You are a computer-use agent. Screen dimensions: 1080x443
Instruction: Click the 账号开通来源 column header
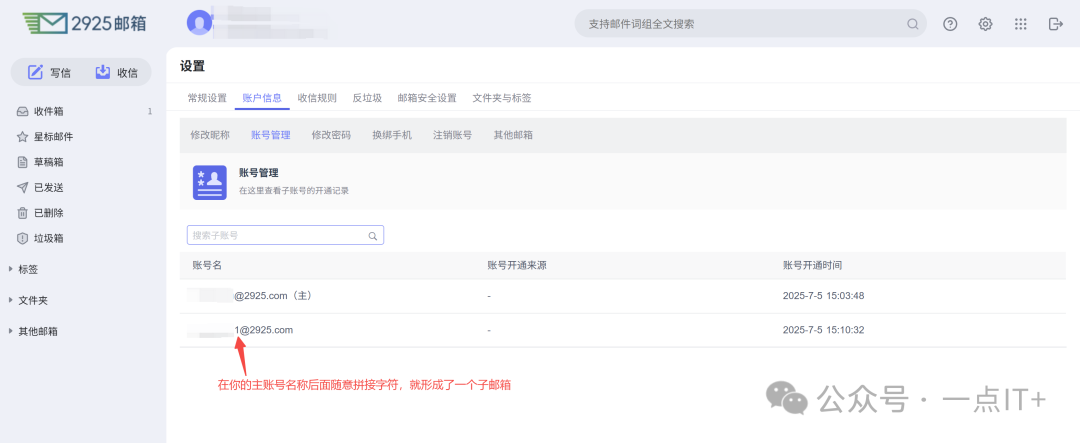pyautogui.click(x=517, y=265)
